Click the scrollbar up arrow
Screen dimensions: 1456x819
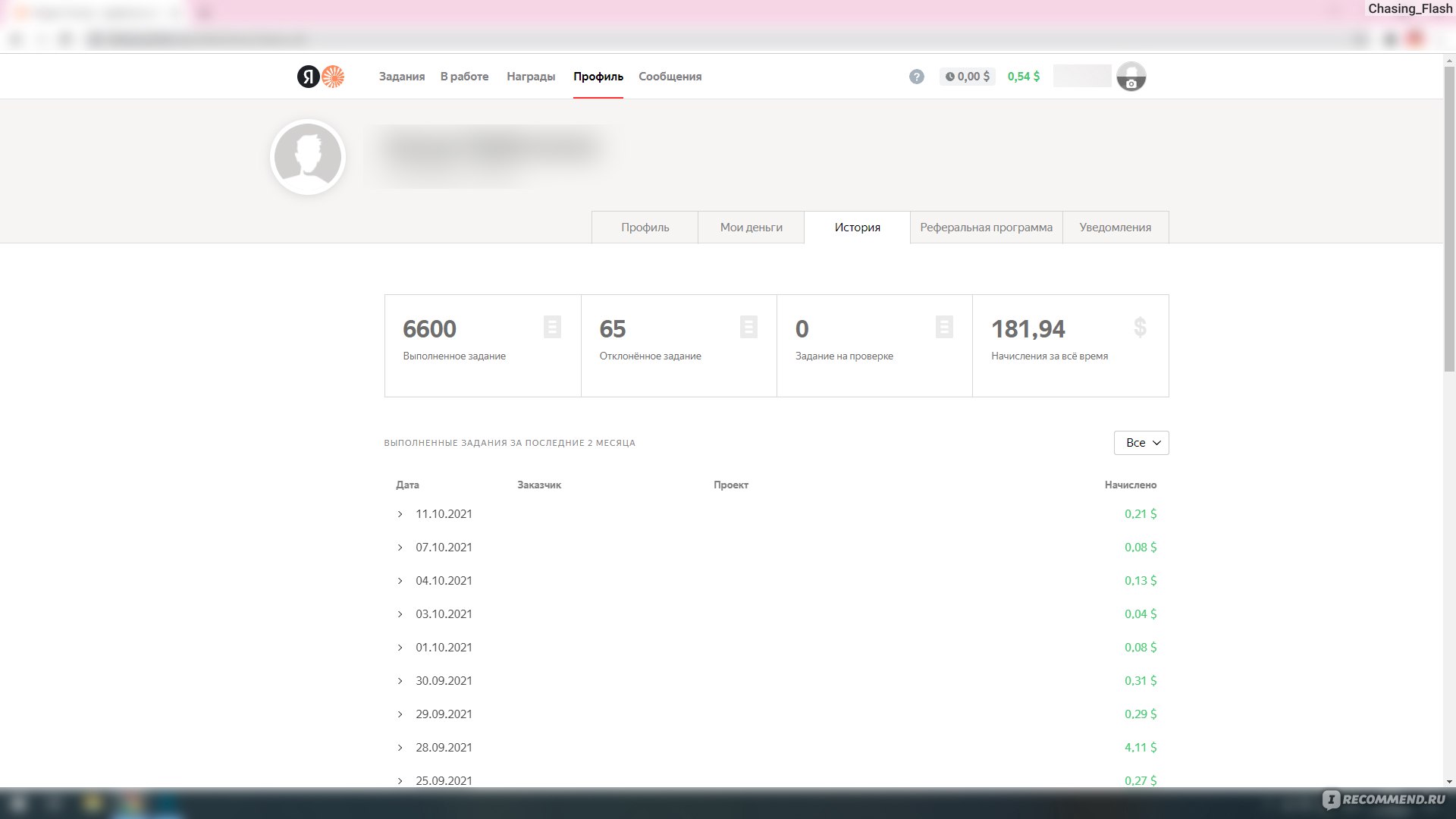1449,59
